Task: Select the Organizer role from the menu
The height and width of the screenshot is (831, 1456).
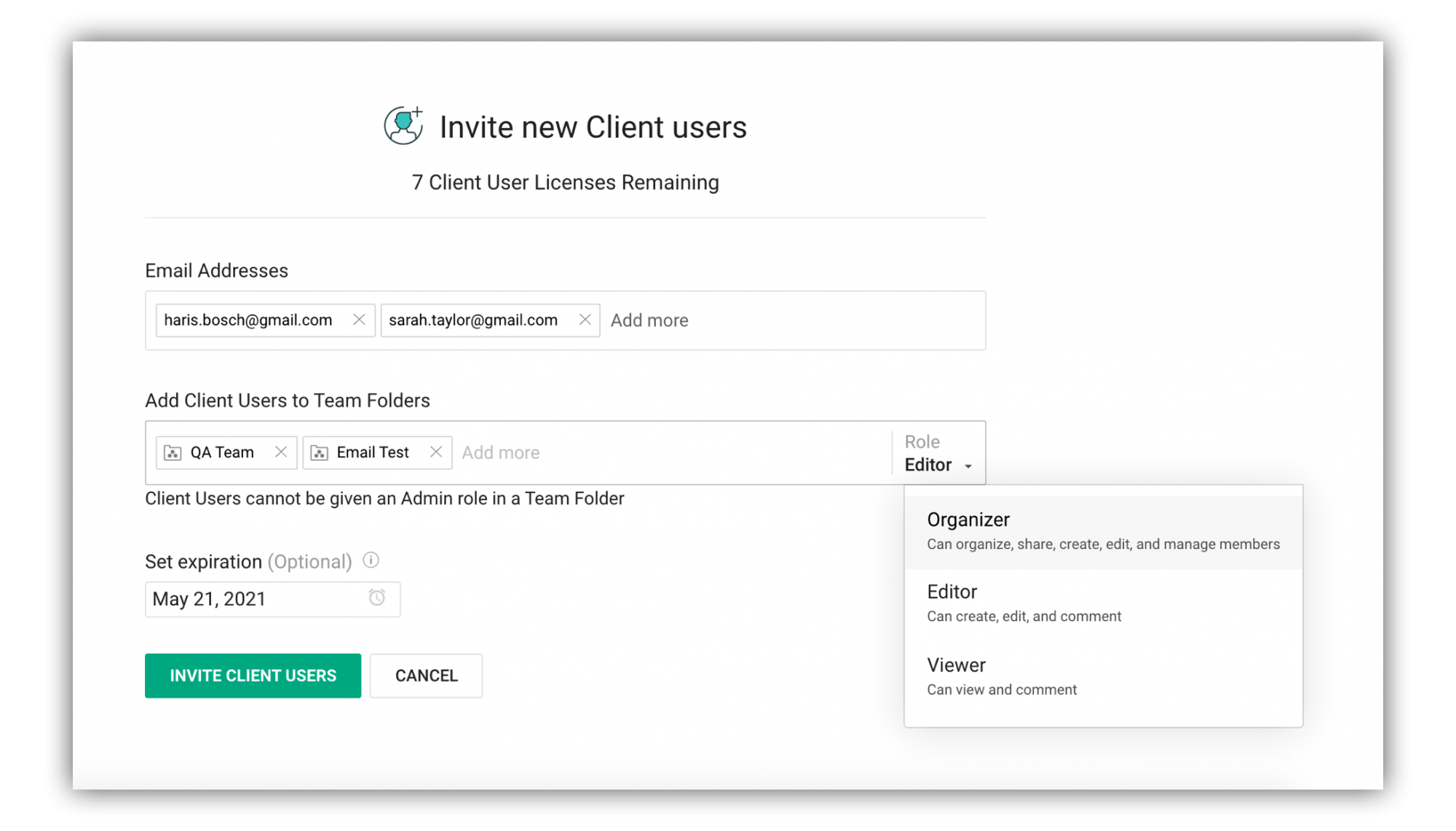Action: tap(968, 519)
